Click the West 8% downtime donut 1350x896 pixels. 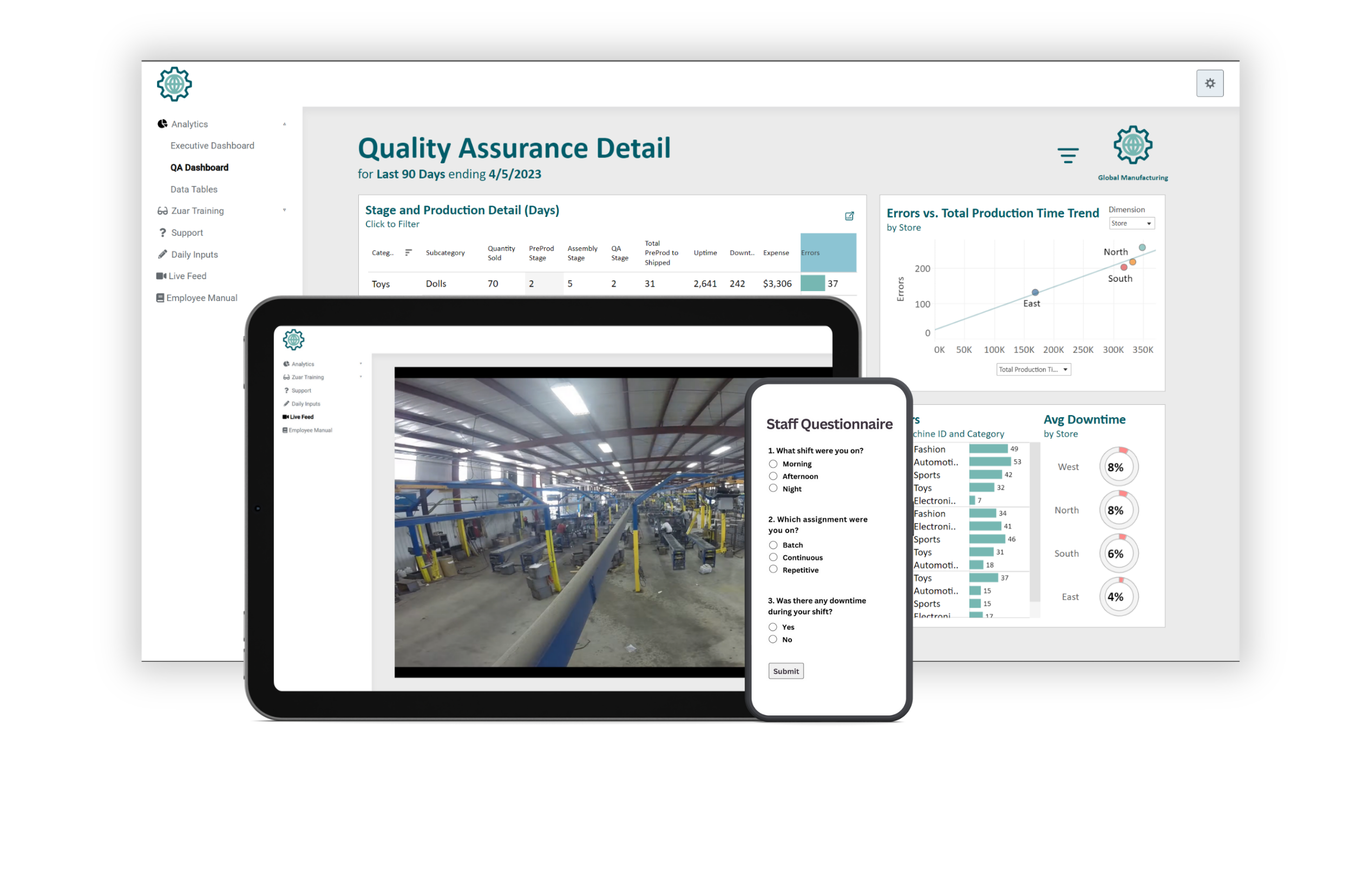[1118, 467]
